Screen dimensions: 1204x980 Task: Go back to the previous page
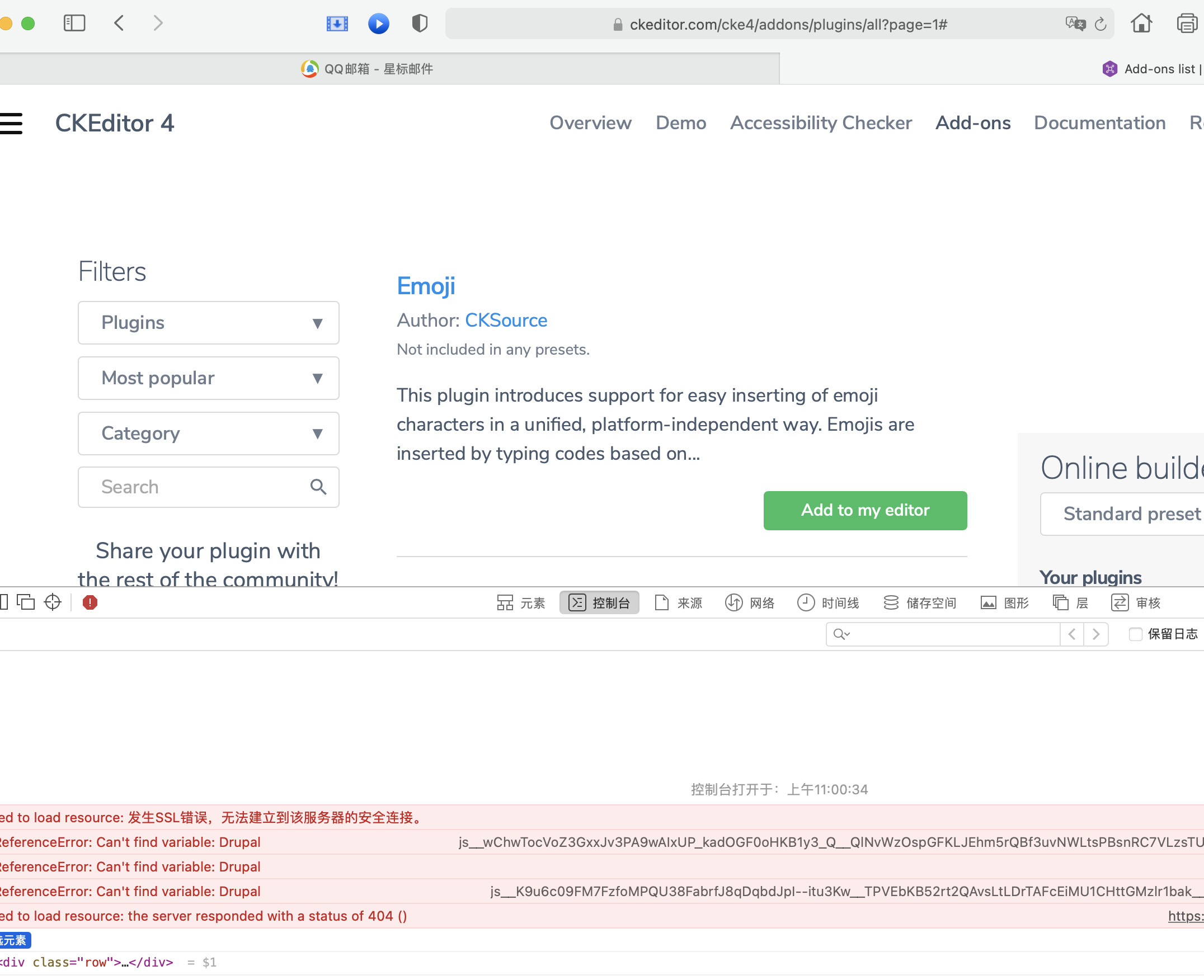119,23
